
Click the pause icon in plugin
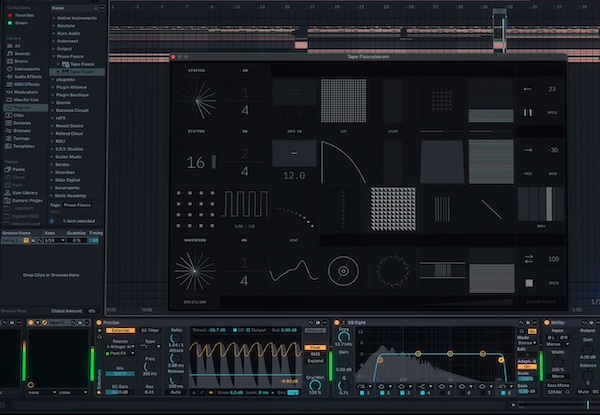click(x=528, y=113)
